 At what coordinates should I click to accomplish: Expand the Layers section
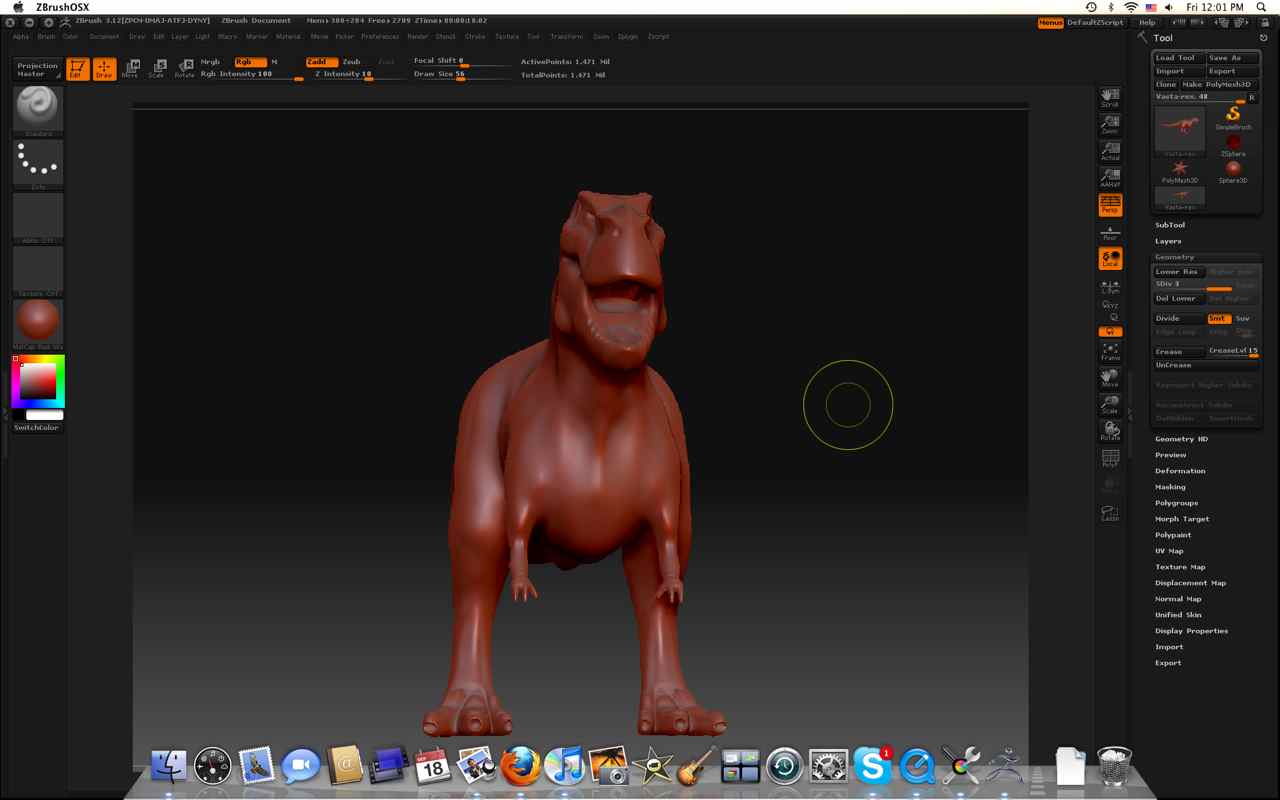pyautogui.click(x=1168, y=241)
